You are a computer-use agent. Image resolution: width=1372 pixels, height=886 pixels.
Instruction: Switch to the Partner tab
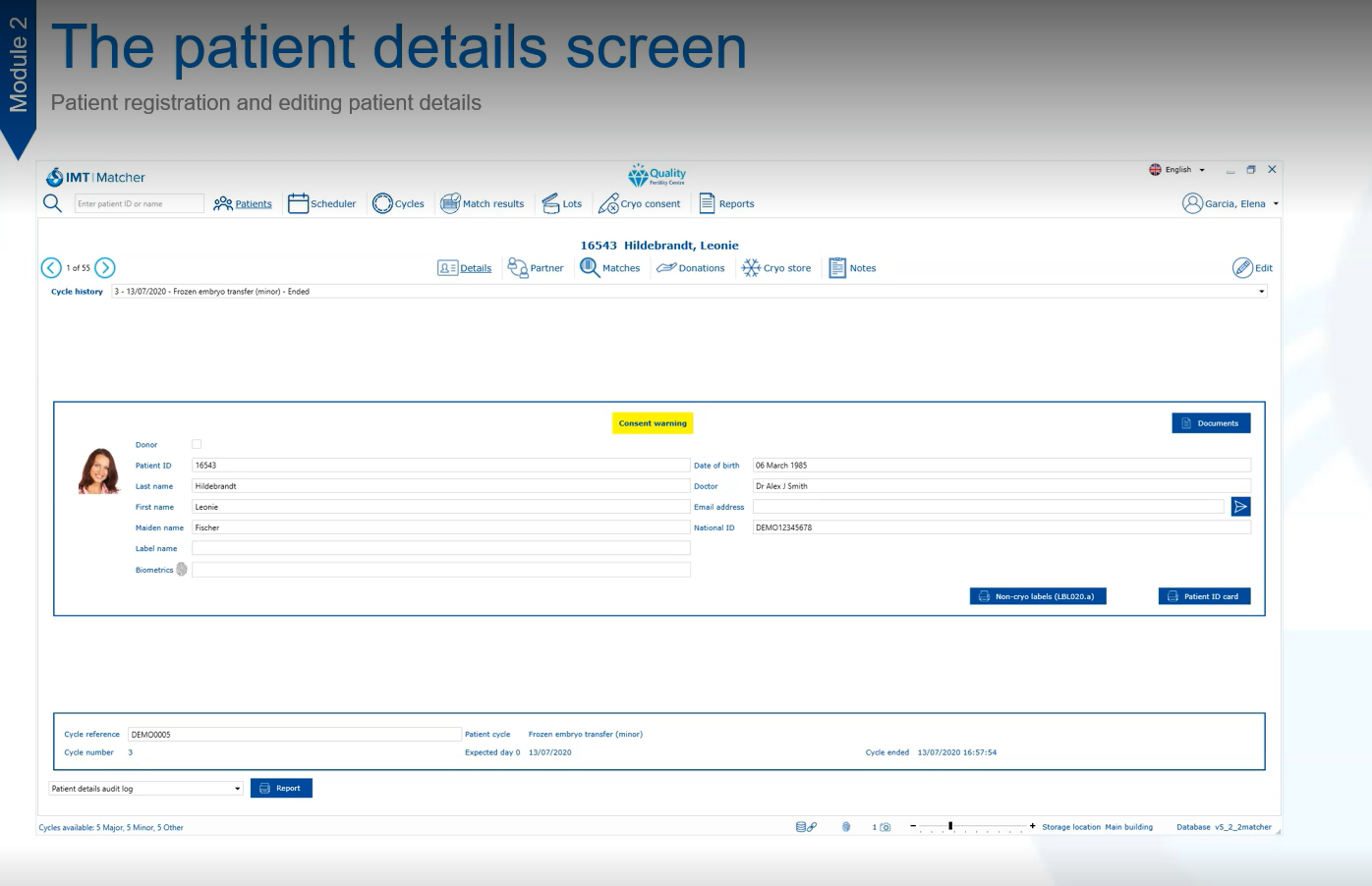(536, 268)
